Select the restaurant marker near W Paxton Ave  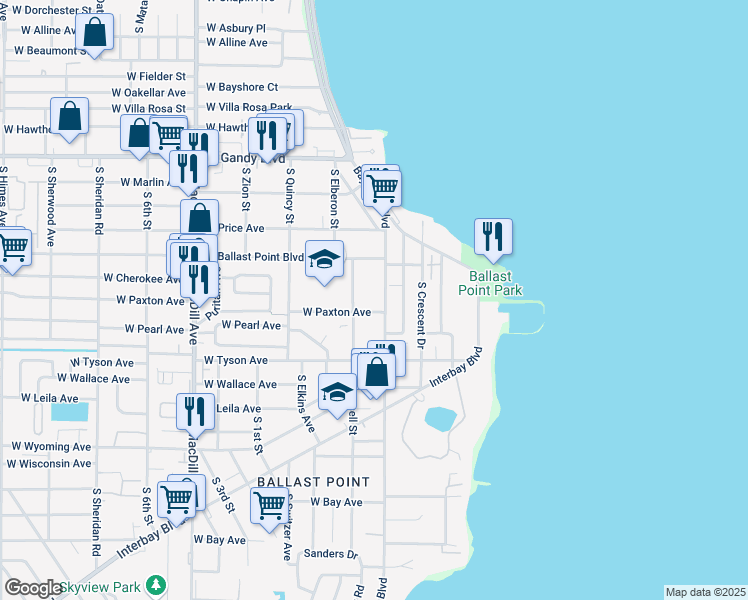coord(199,283)
